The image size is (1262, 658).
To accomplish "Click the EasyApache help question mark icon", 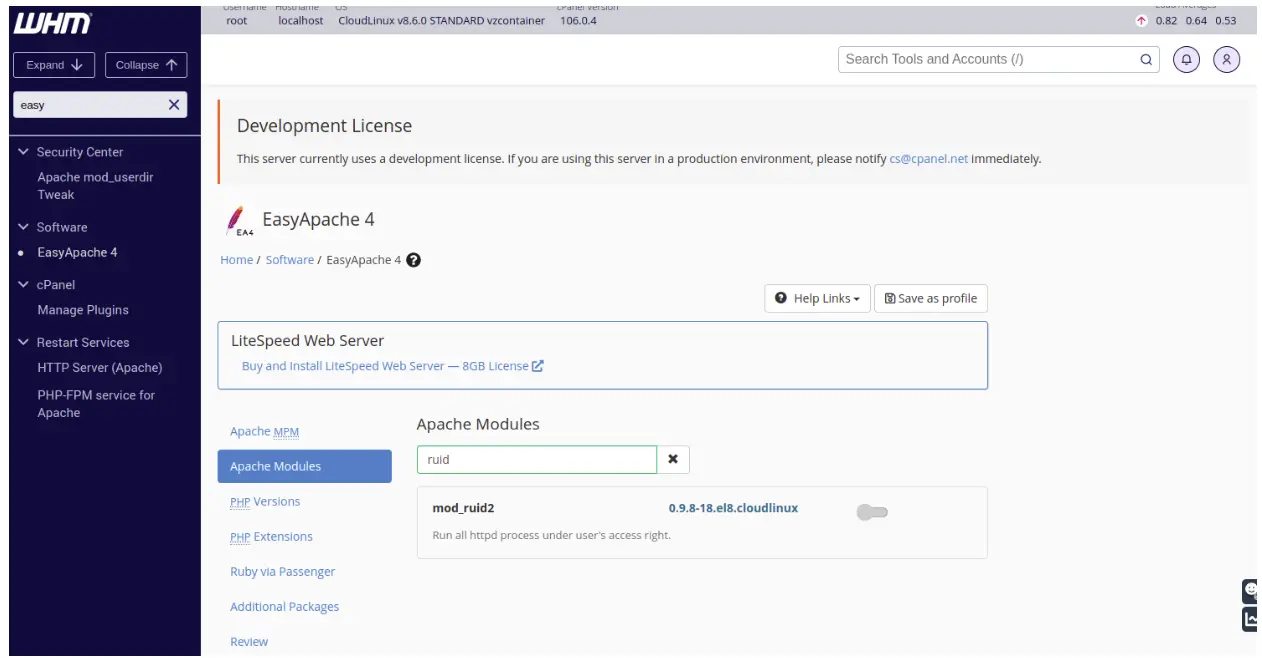I will pyautogui.click(x=413, y=260).
